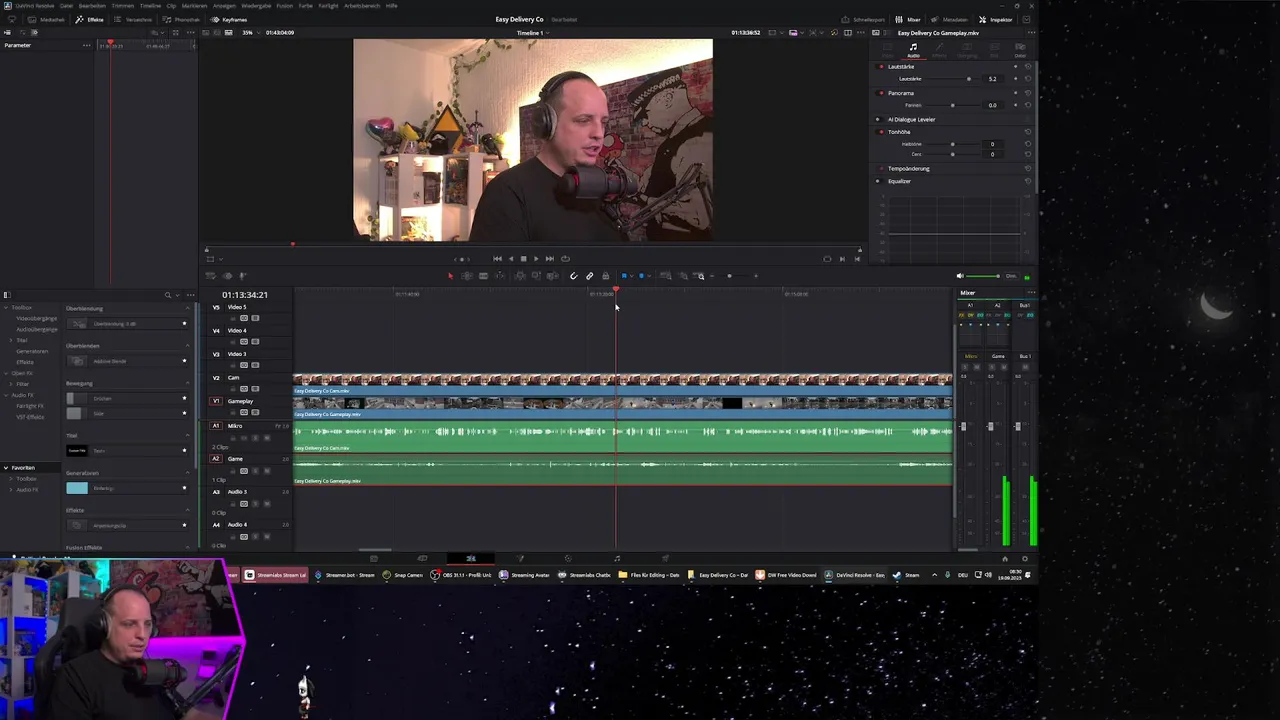
Task: Open the Datei menu
Action: pyautogui.click(x=66, y=5)
